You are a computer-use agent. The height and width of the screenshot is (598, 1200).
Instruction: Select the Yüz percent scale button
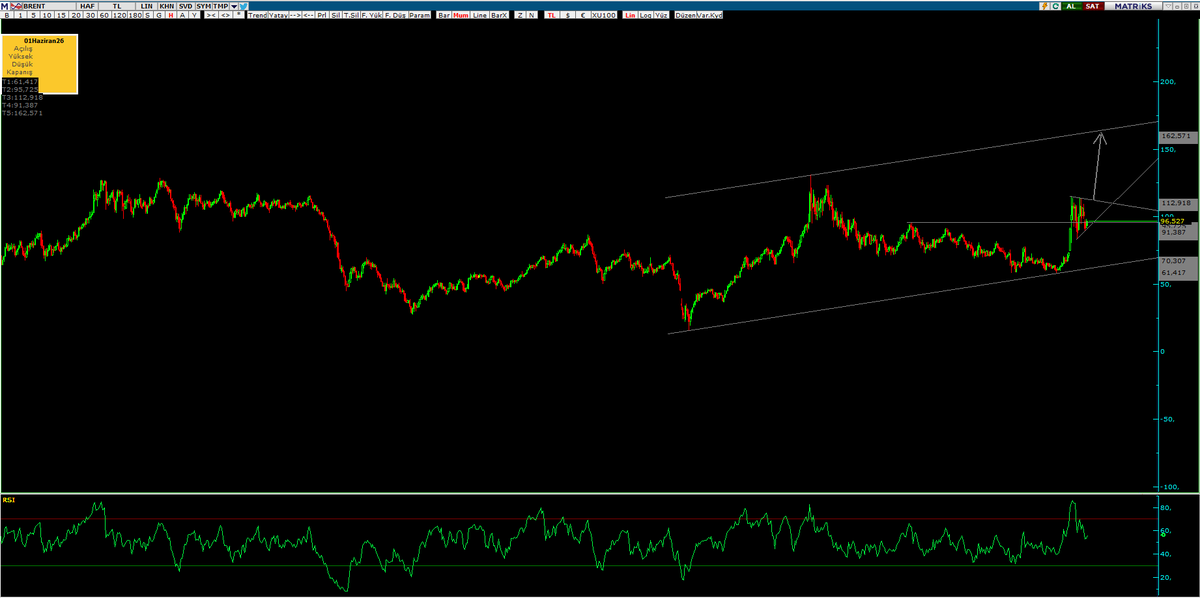661,15
